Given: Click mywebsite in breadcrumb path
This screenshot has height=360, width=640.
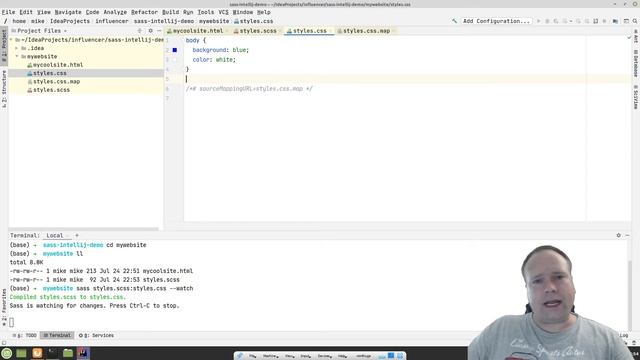Looking at the screenshot, I should click(x=214, y=21).
